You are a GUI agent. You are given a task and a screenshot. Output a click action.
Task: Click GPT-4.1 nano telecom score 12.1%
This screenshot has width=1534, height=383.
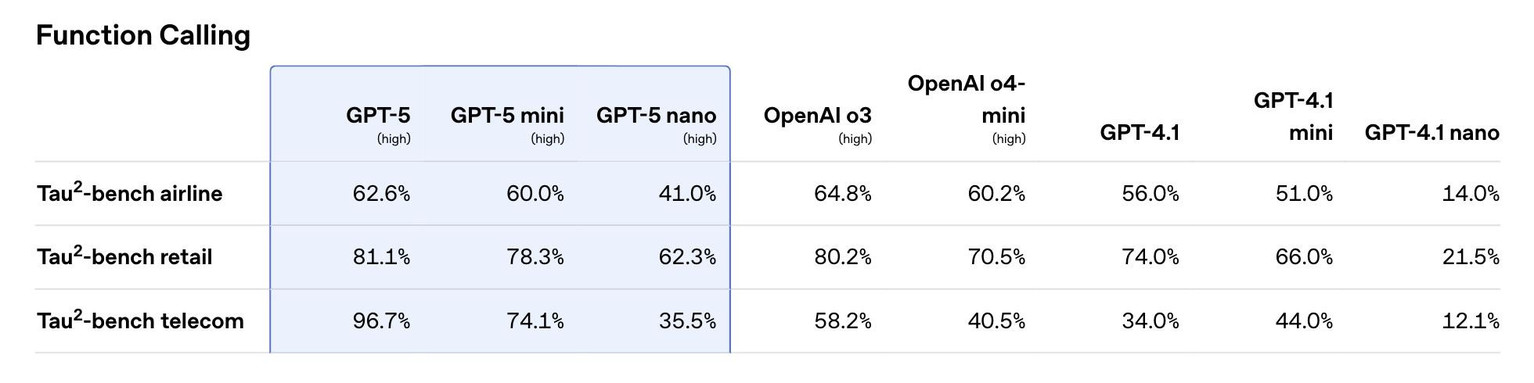(1472, 321)
